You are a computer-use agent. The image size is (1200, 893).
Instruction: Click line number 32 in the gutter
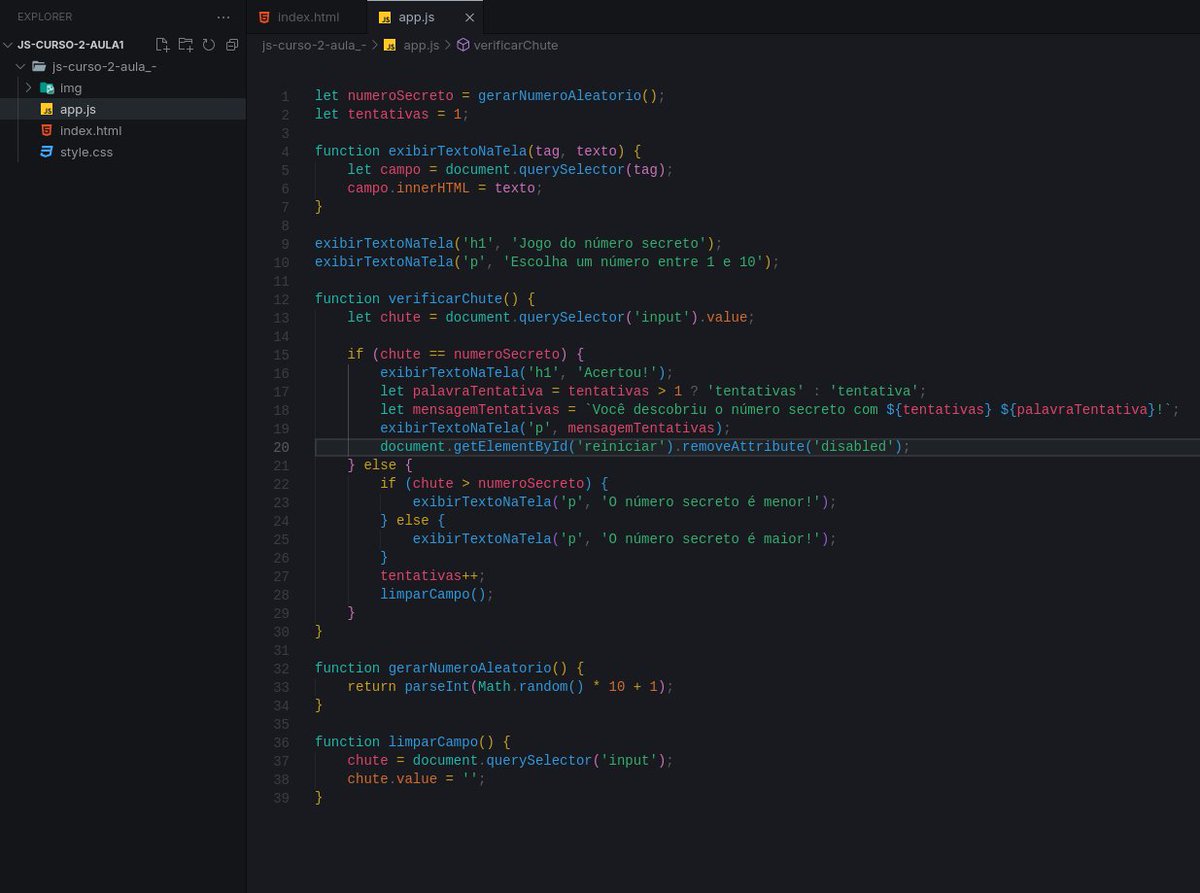click(x=282, y=668)
